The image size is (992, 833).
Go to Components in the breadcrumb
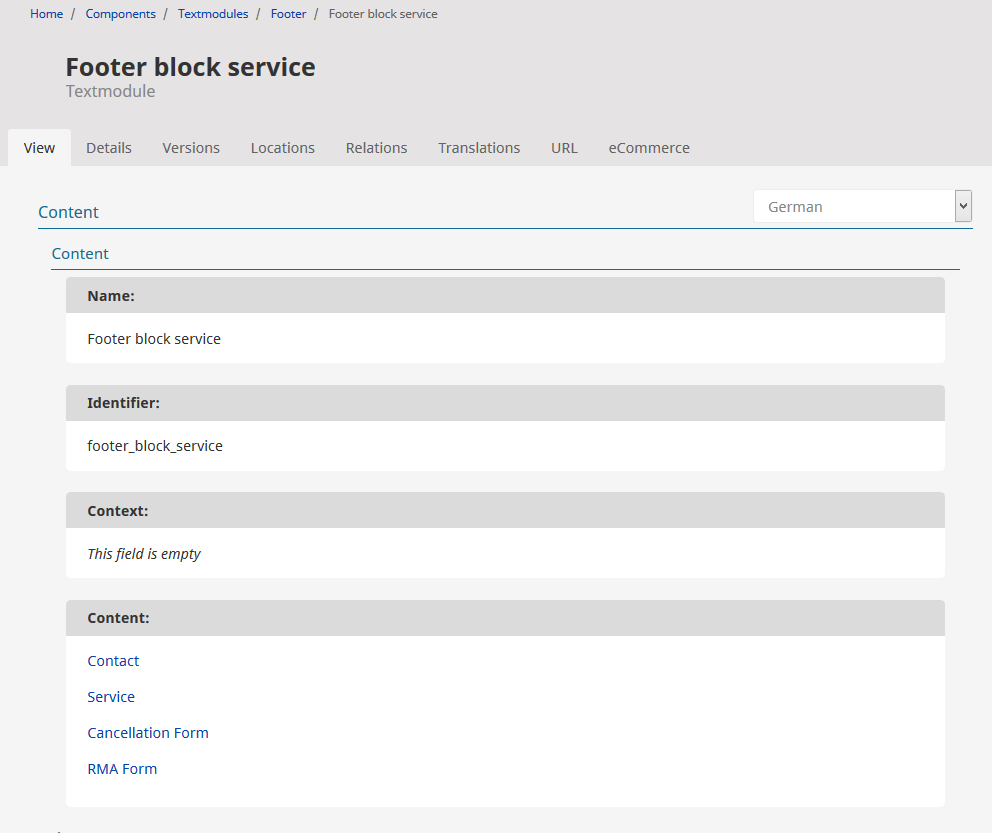120,14
